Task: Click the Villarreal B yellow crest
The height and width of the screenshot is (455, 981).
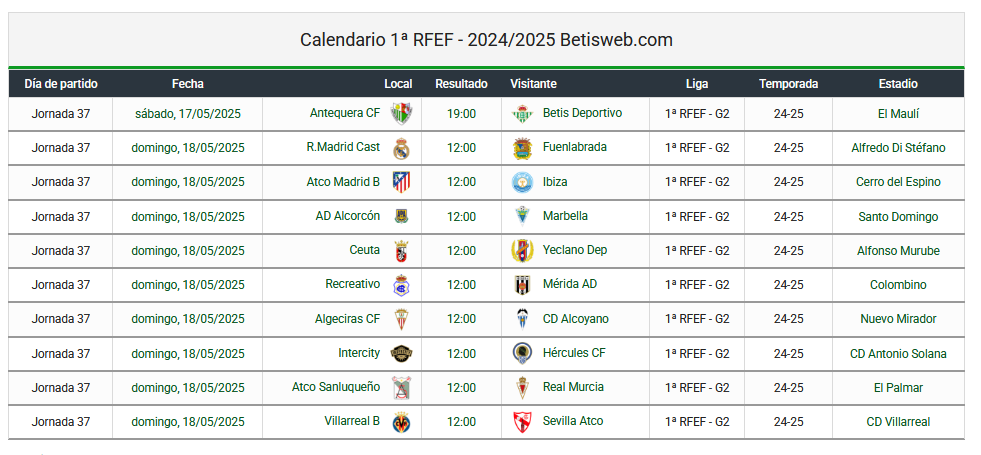Action: (401, 422)
